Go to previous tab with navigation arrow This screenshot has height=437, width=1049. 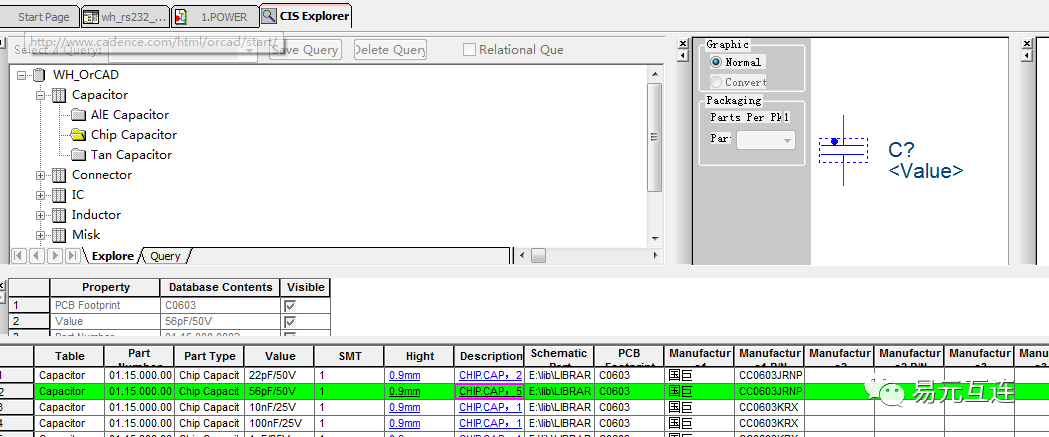click(36, 256)
